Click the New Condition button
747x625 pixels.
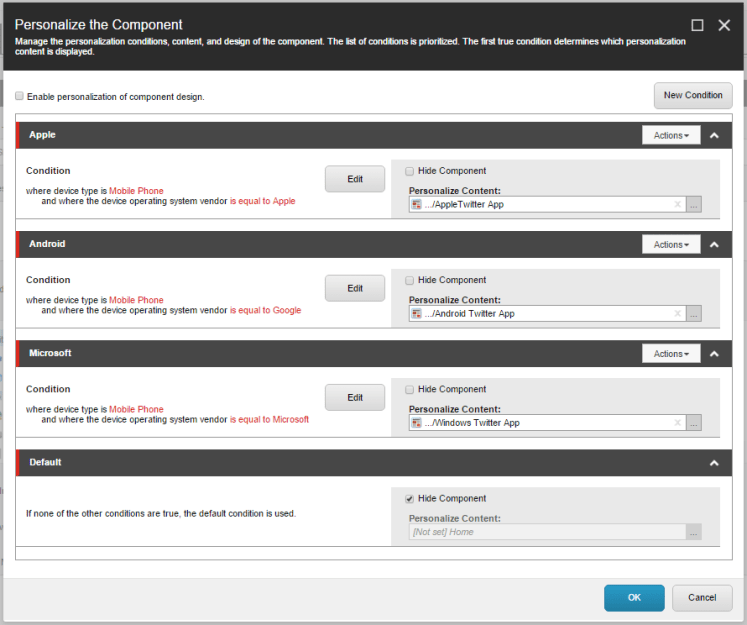tap(692, 95)
